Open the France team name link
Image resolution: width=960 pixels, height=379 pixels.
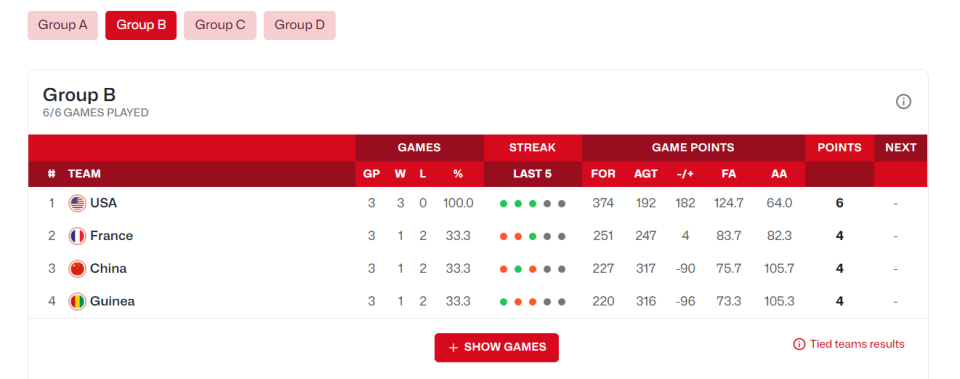pos(111,236)
